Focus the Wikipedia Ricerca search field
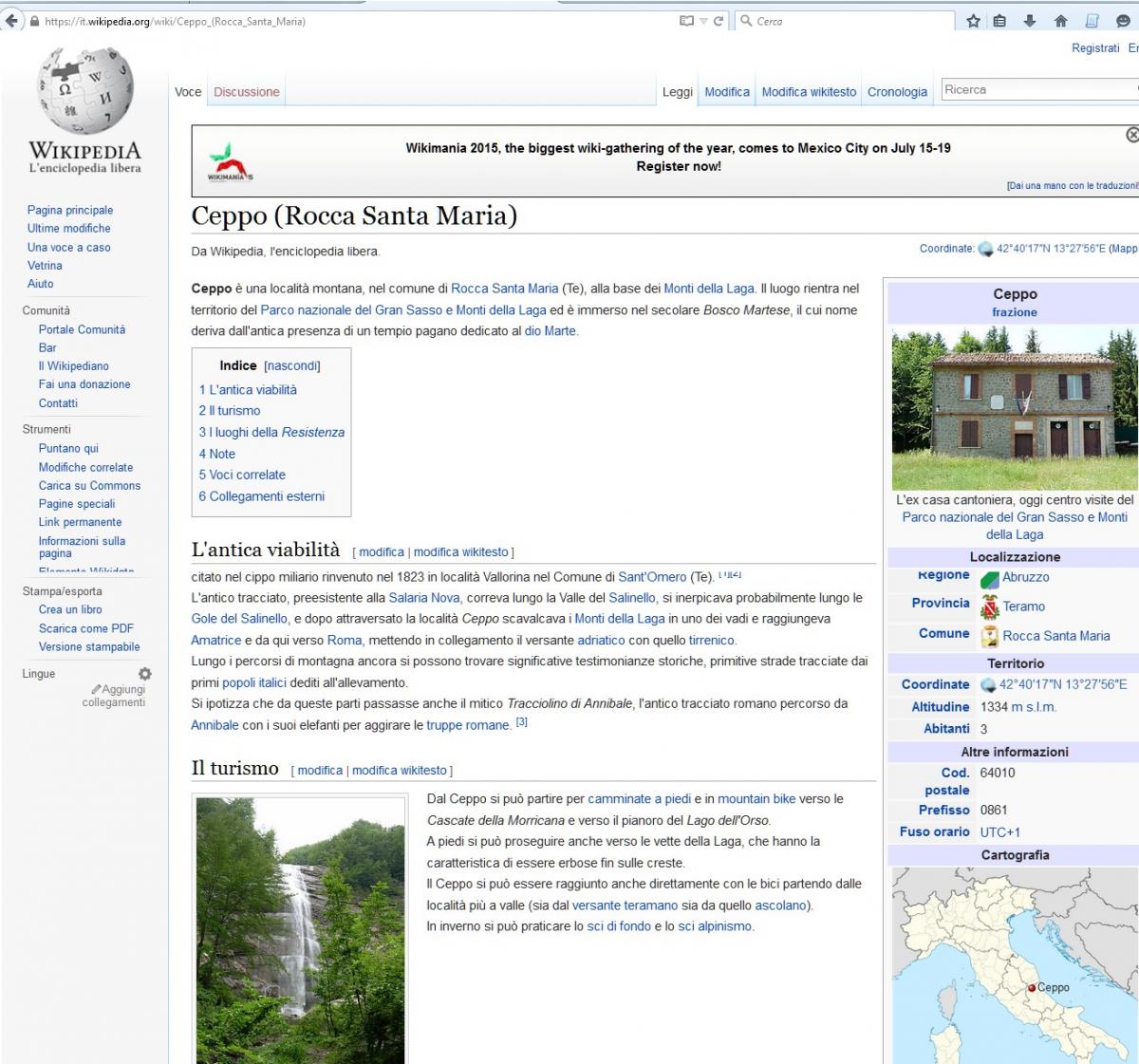This screenshot has width=1139, height=1064. pyautogui.click(x=1039, y=90)
